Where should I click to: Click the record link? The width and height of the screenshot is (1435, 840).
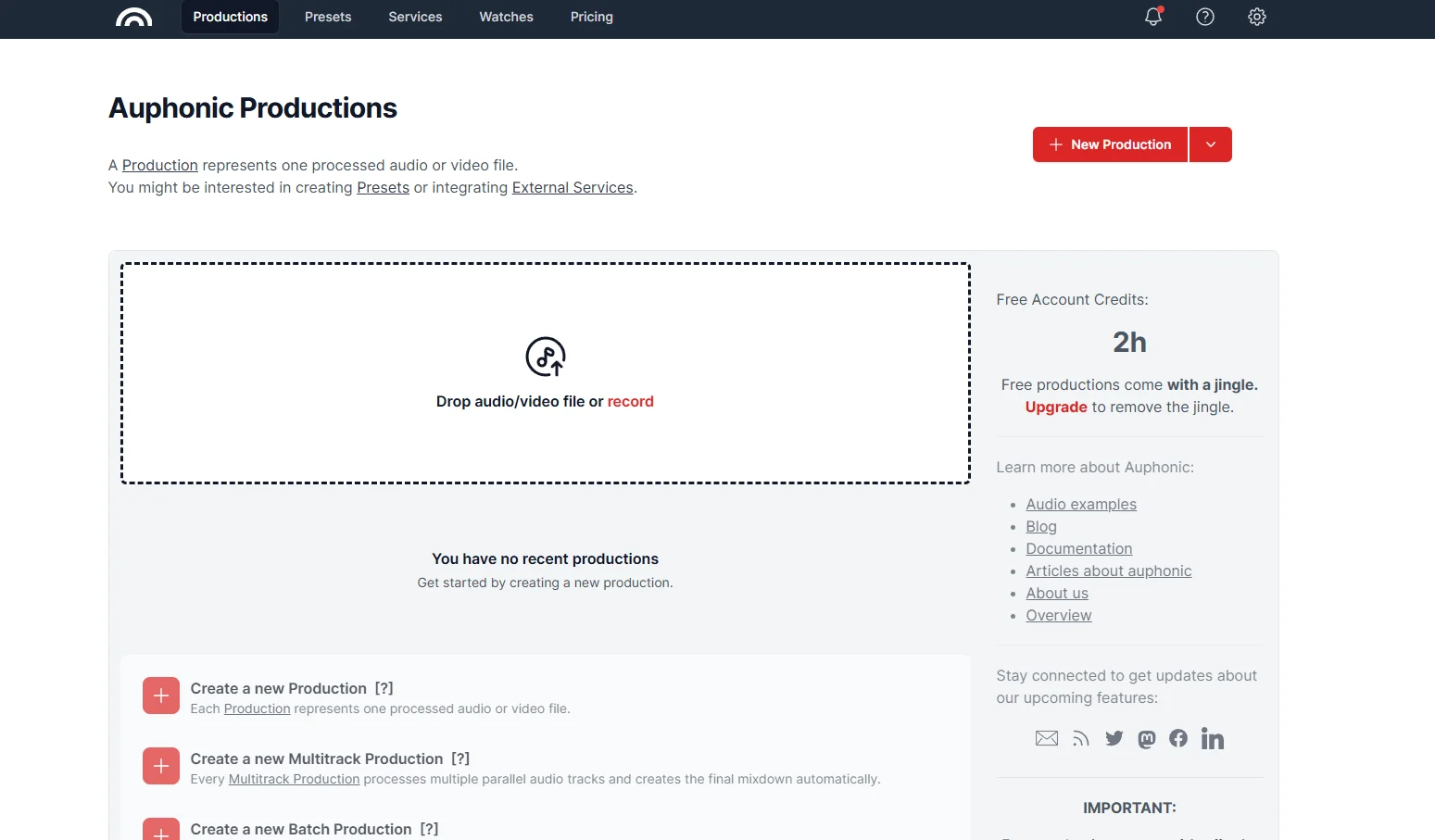tap(631, 401)
